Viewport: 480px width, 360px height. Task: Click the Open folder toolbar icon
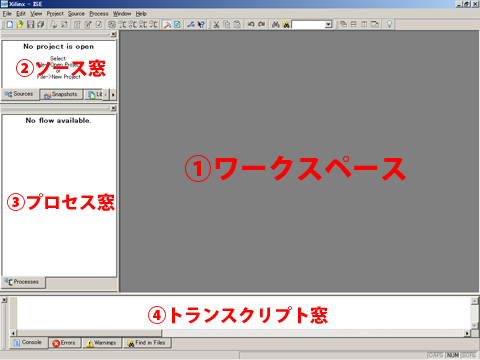(x=20, y=24)
